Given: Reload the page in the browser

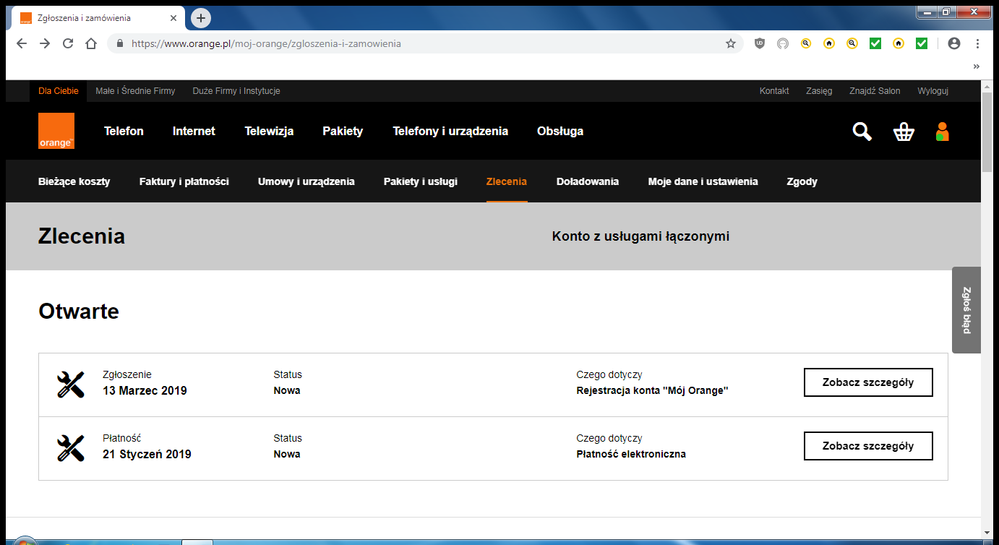Looking at the screenshot, I should pos(68,44).
